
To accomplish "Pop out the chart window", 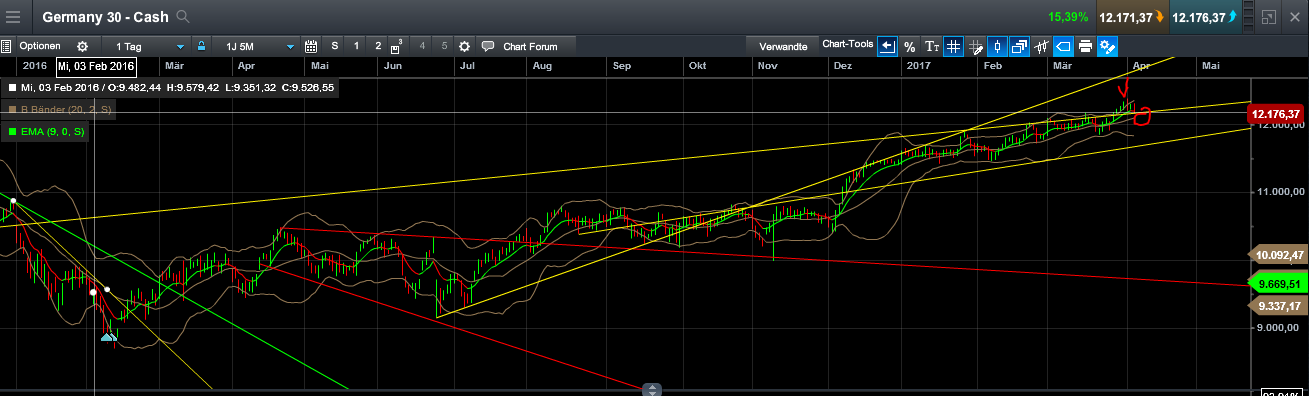I will tap(1269, 17).
